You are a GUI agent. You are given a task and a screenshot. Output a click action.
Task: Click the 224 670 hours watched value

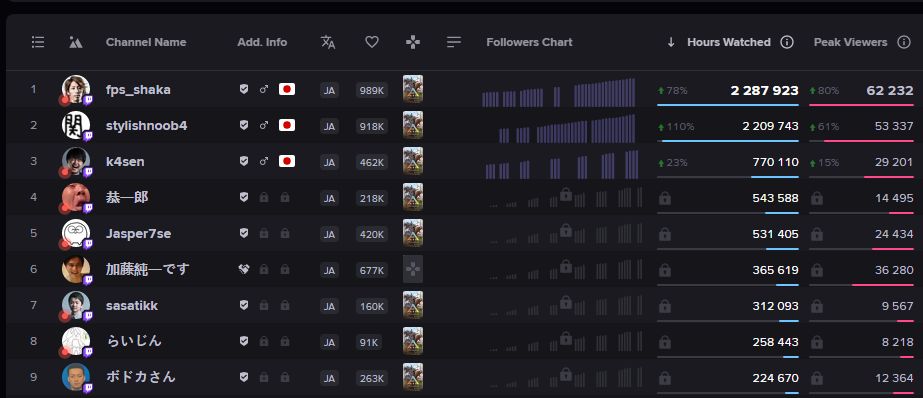click(775, 378)
